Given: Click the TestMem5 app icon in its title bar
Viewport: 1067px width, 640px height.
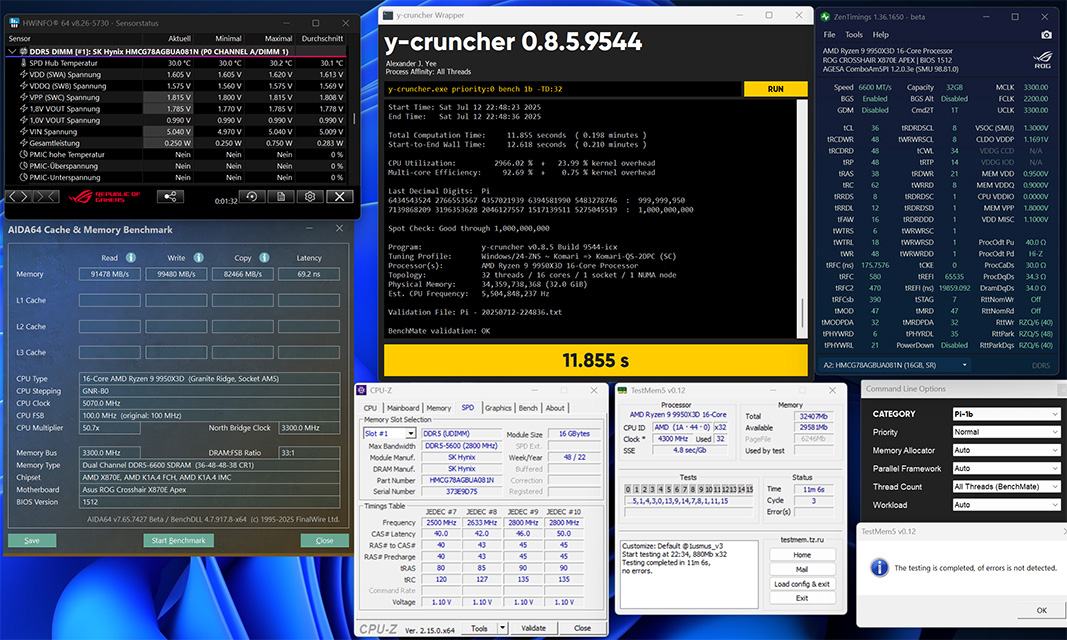Looking at the screenshot, I should (x=622, y=390).
